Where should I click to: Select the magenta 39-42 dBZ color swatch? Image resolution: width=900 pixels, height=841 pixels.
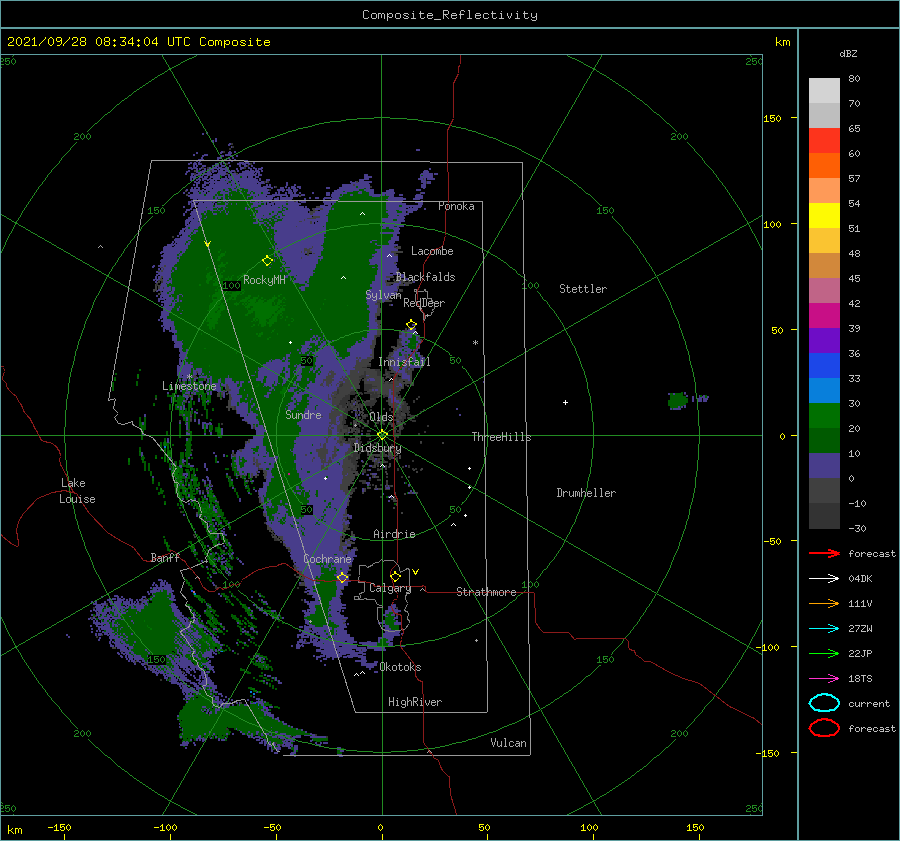coord(824,315)
